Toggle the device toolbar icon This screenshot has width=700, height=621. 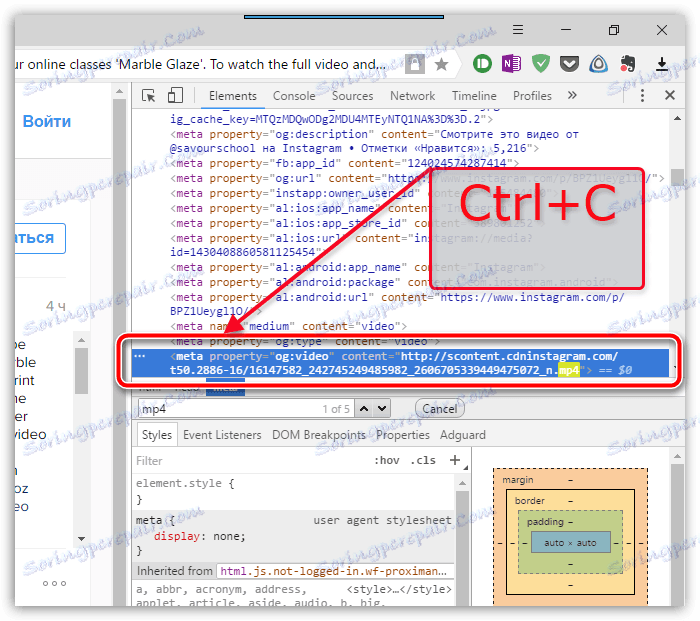point(175,96)
